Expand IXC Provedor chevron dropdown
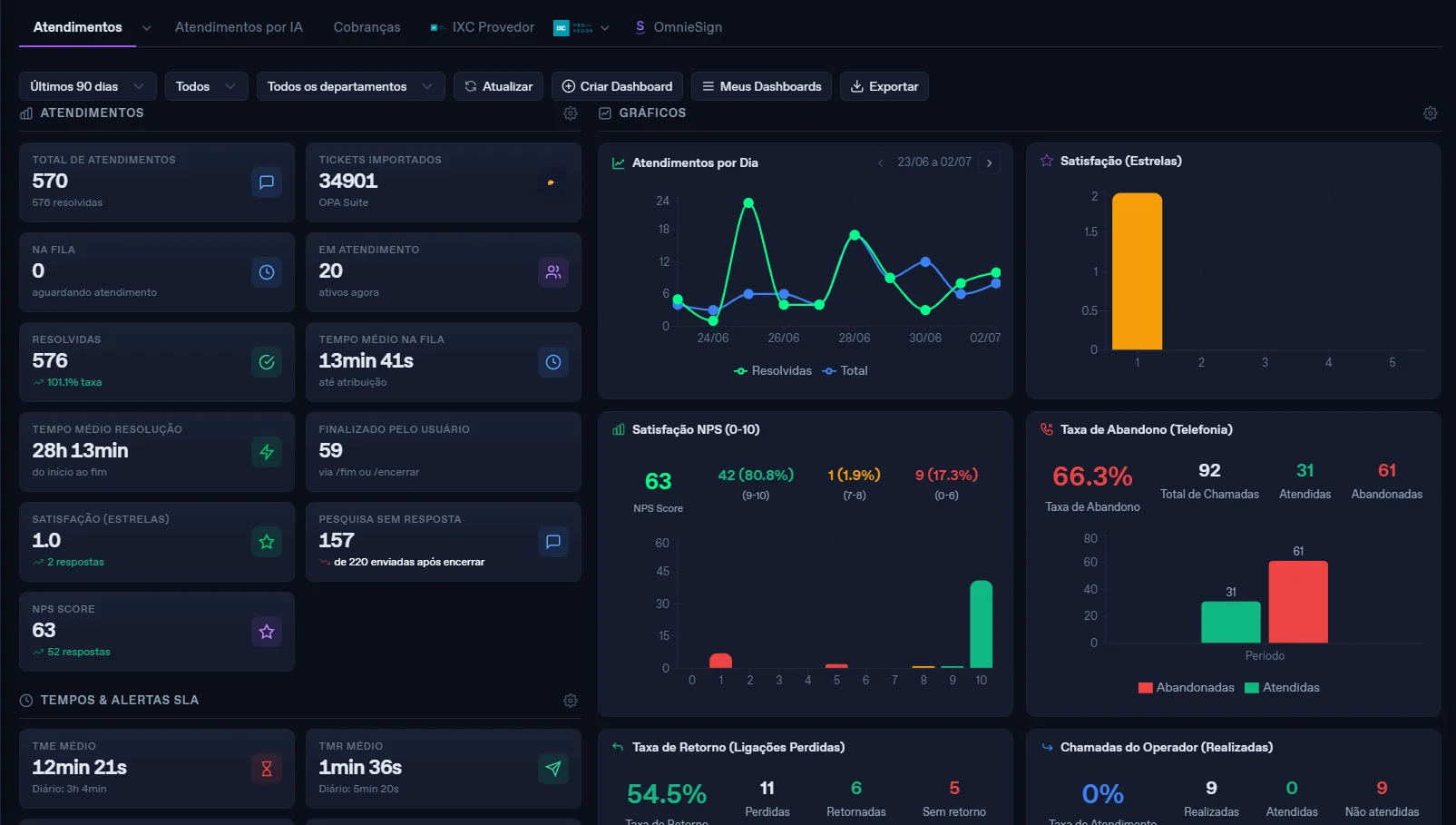The height and width of the screenshot is (825, 1456). [605, 28]
